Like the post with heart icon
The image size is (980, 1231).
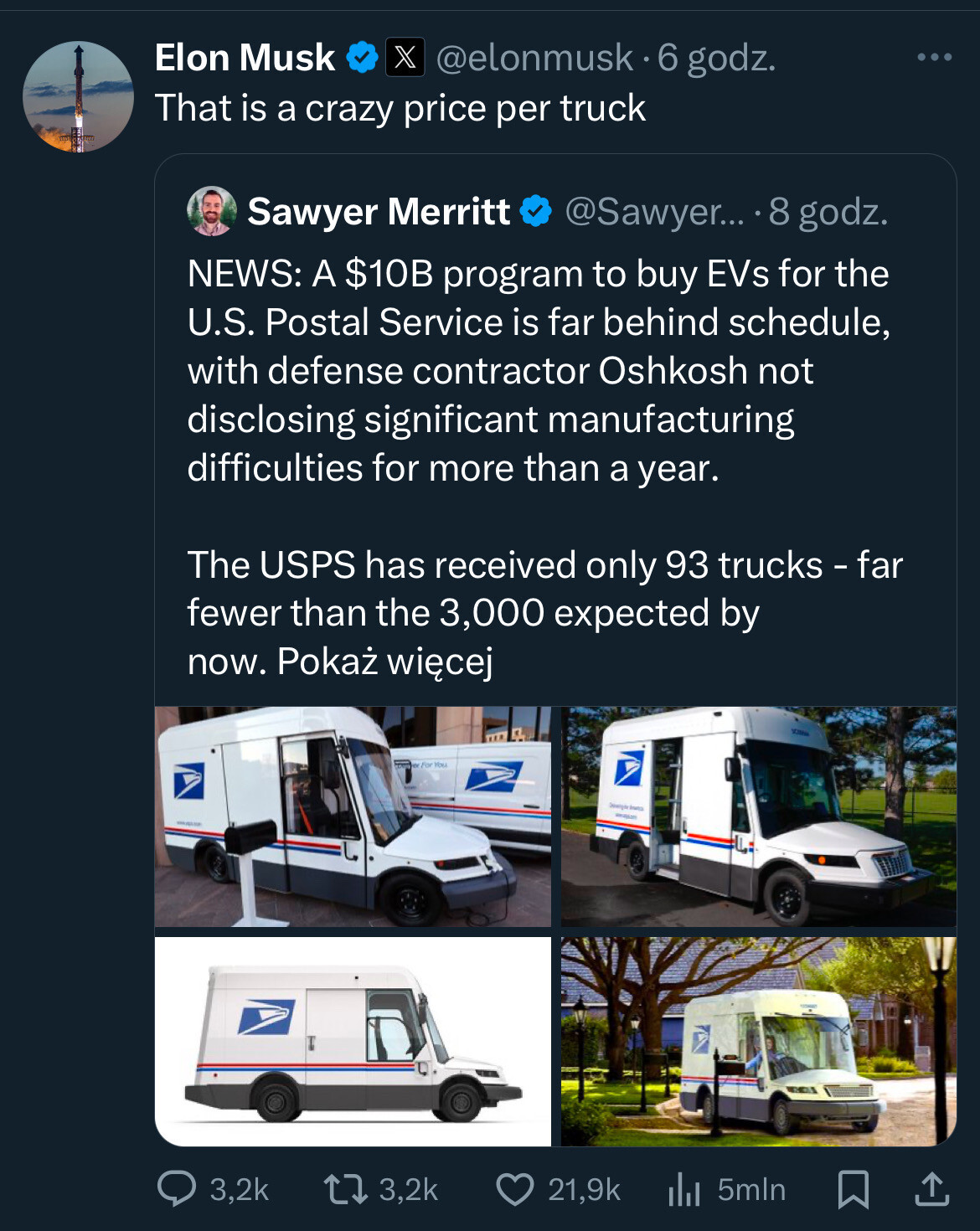[515, 1188]
